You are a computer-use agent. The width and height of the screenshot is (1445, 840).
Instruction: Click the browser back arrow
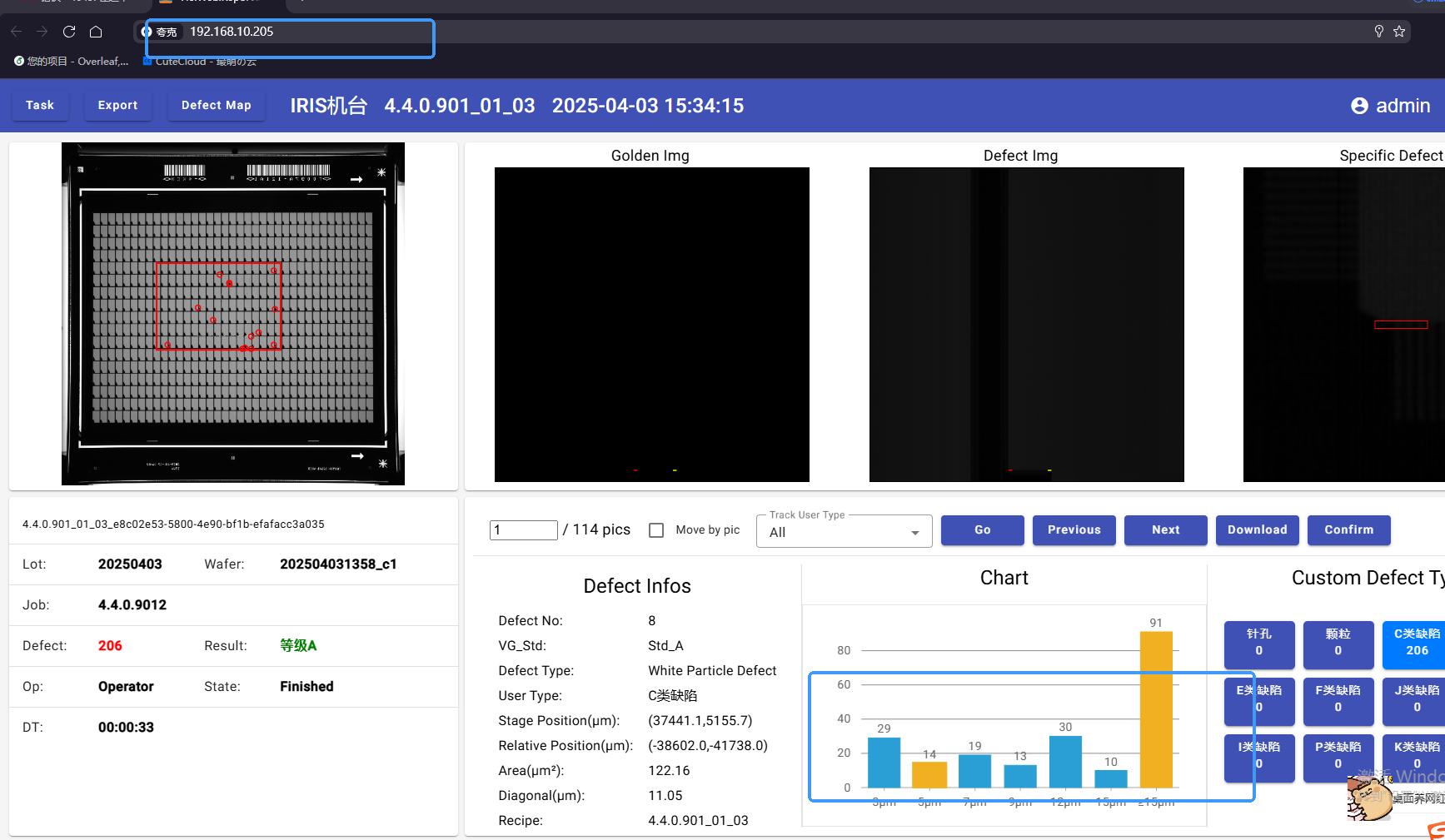[17, 32]
